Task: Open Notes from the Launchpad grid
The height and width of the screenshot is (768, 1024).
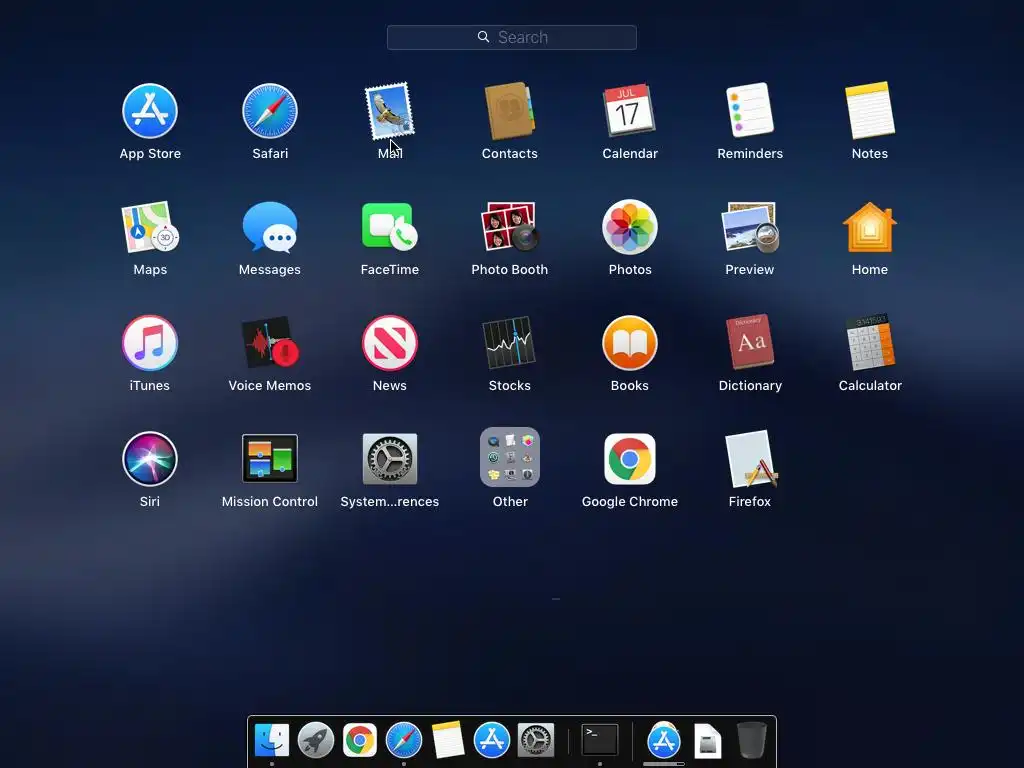Action: tap(870, 110)
